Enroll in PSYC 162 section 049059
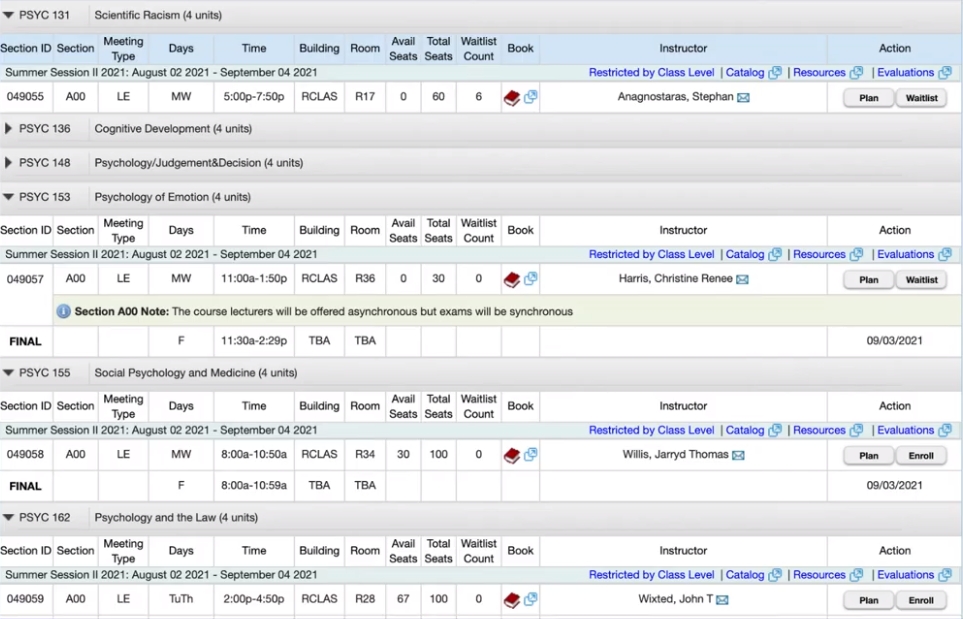 [x=921, y=600]
